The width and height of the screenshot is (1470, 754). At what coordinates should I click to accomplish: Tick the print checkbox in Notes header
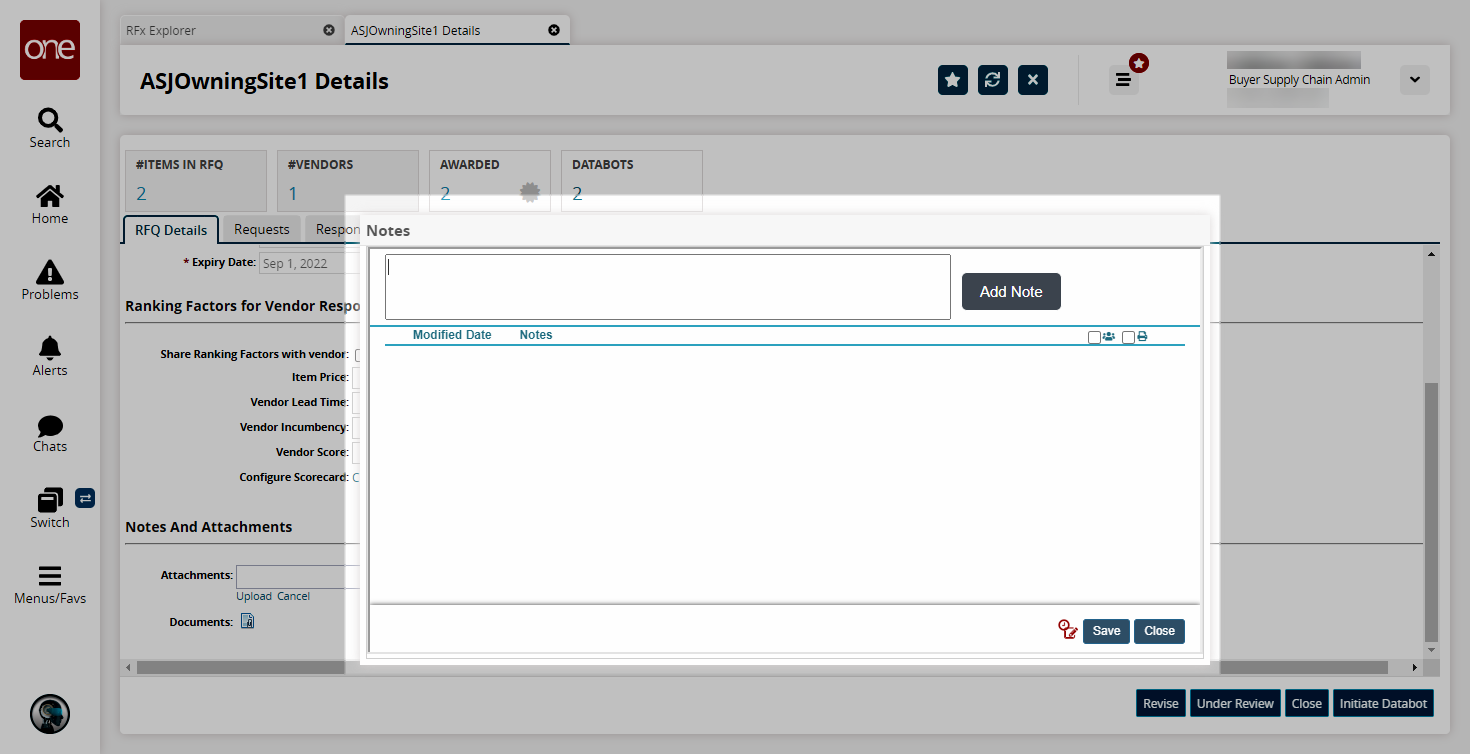(1129, 338)
